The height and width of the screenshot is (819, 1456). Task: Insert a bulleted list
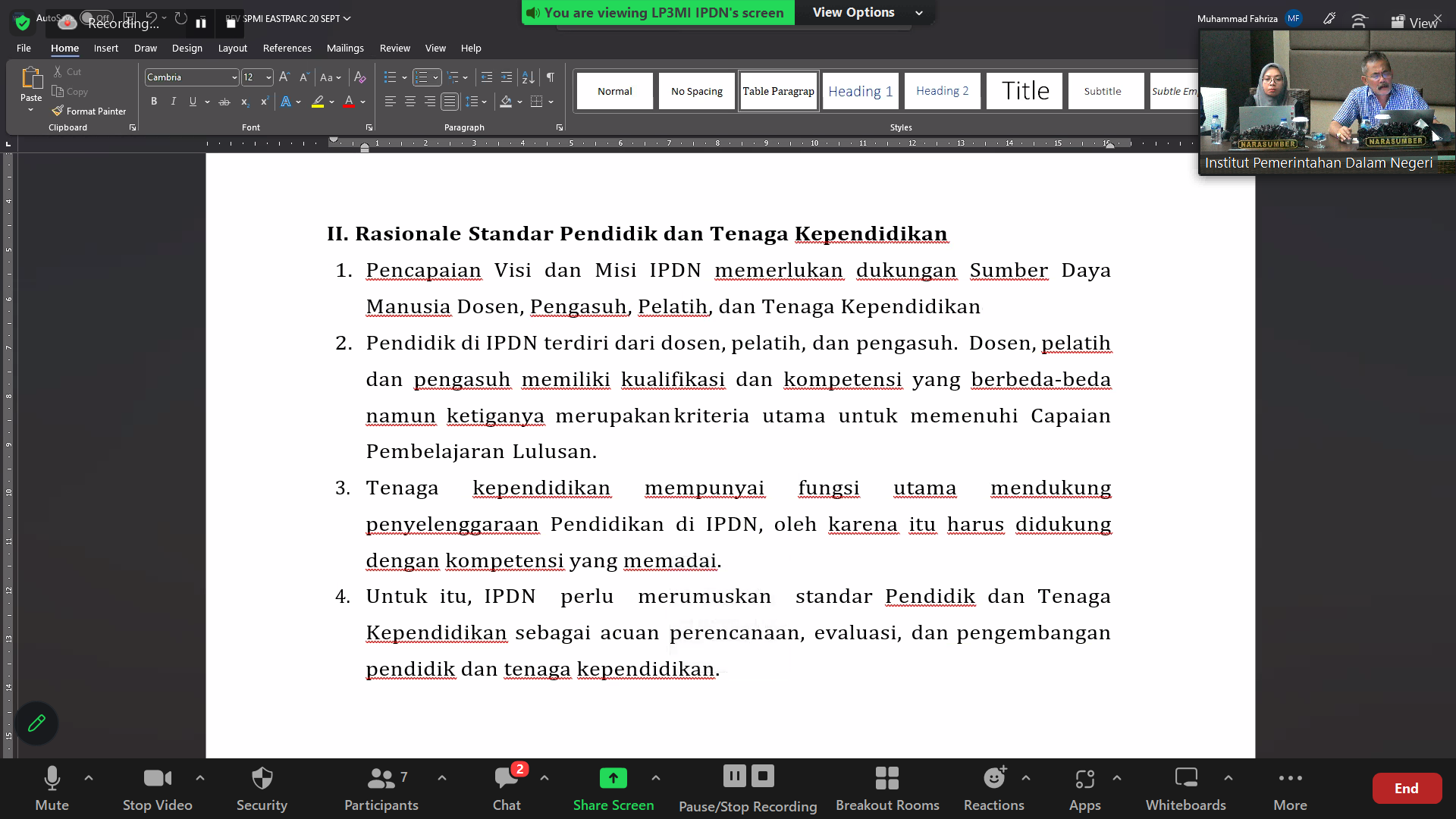[391, 77]
